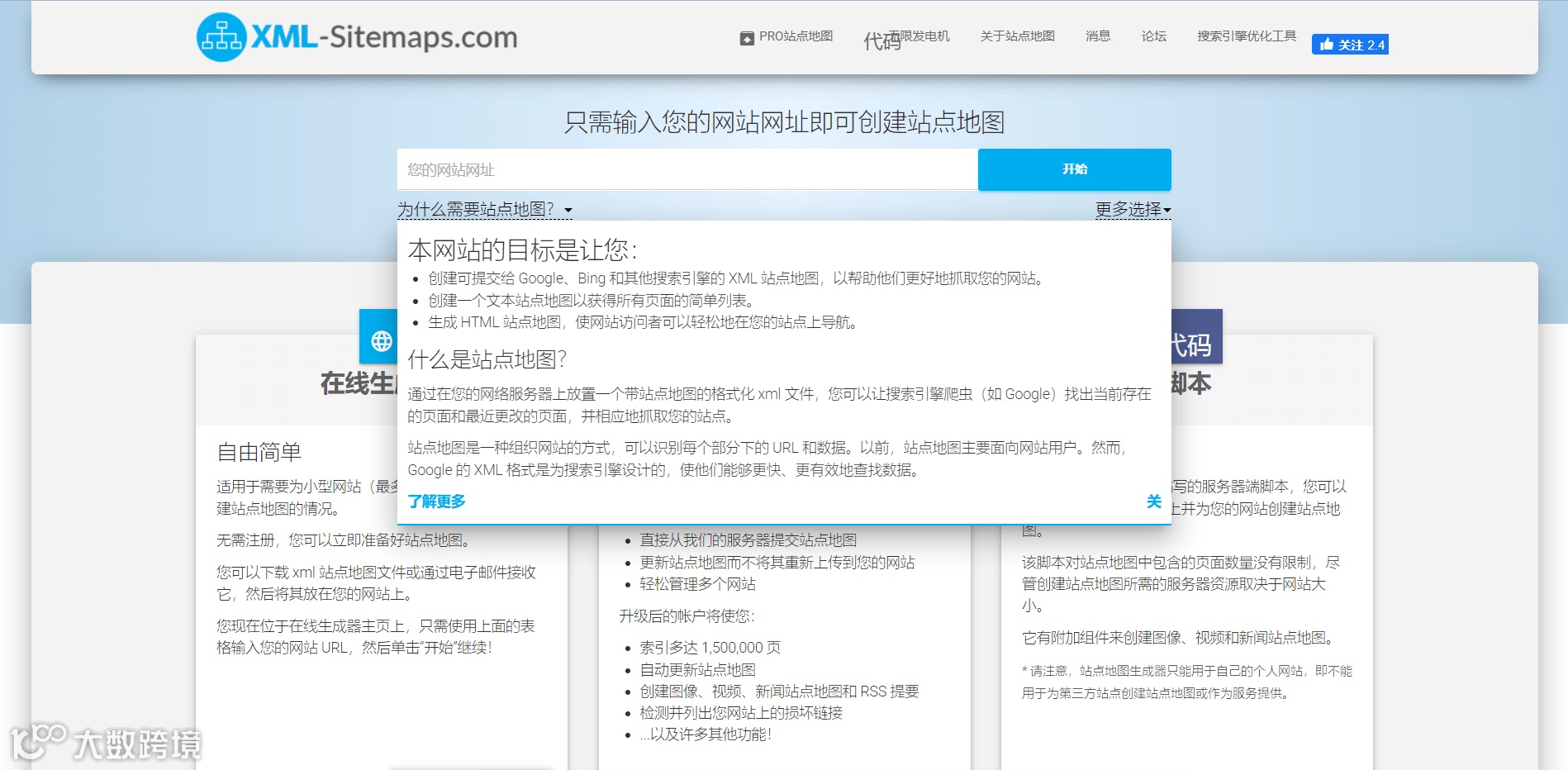Open the 关于站点地图 page
1568x770 pixels.
point(1016,36)
